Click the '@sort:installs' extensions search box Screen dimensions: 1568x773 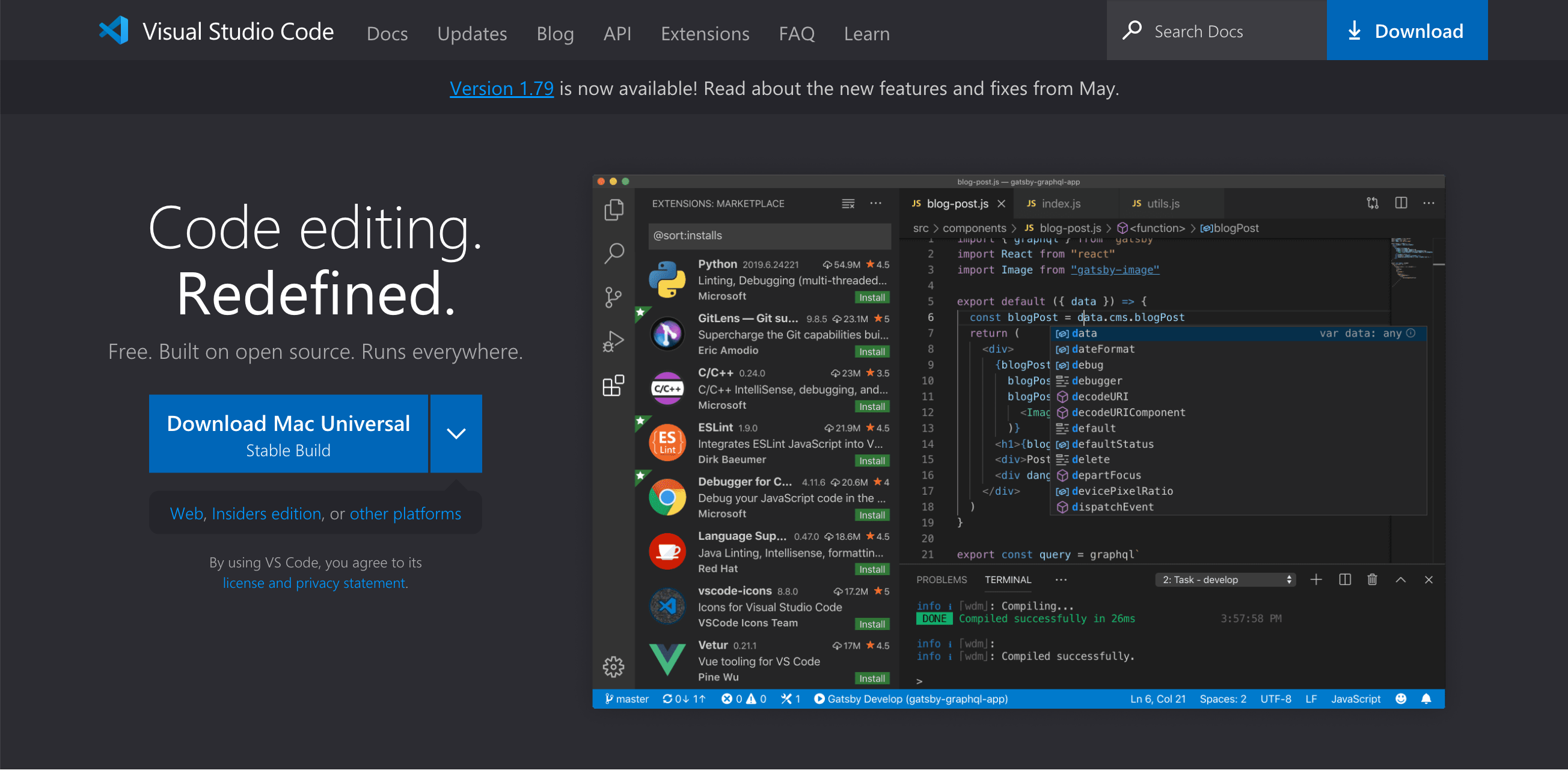(770, 236)
